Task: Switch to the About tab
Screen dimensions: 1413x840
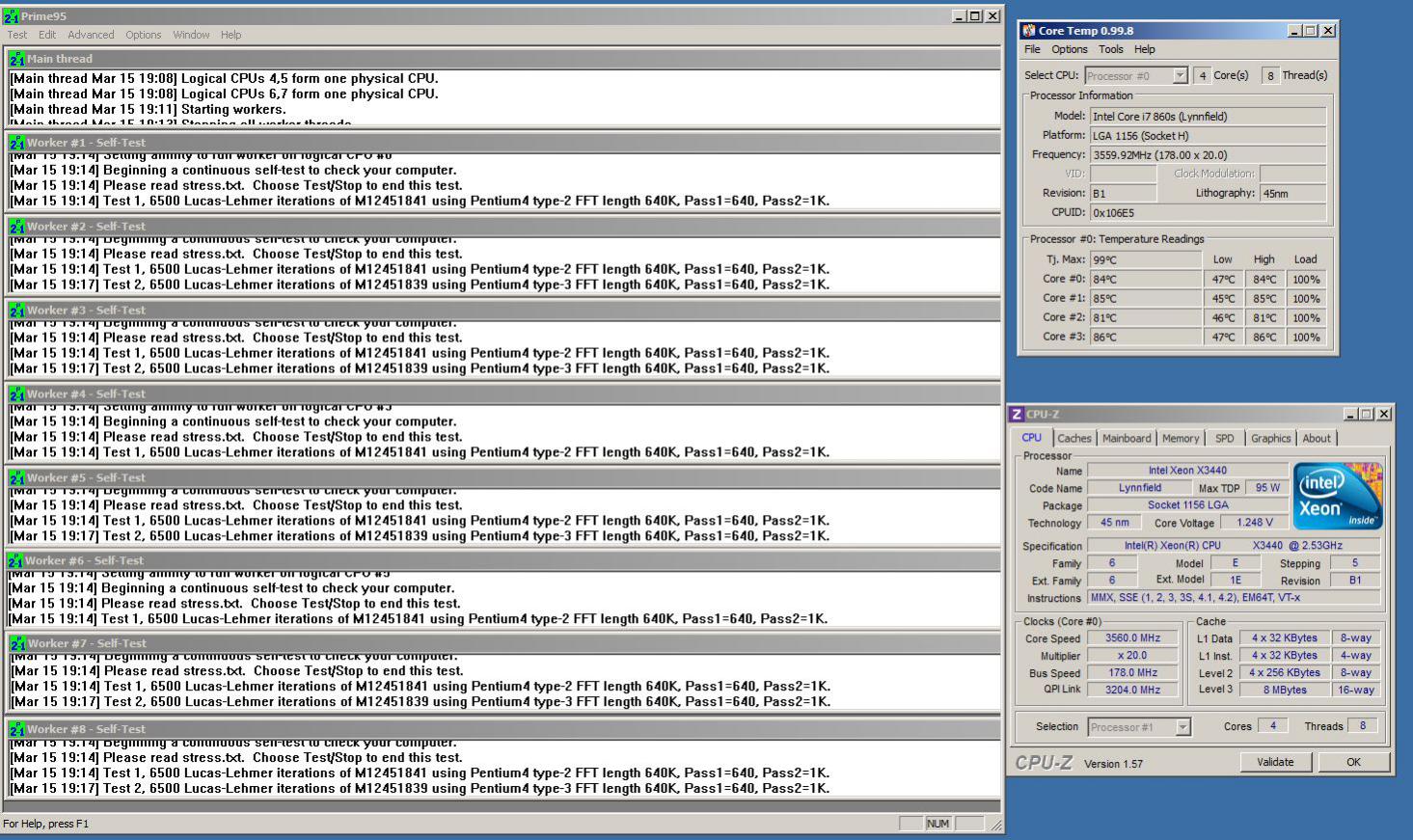Action: pos(1317,439)
